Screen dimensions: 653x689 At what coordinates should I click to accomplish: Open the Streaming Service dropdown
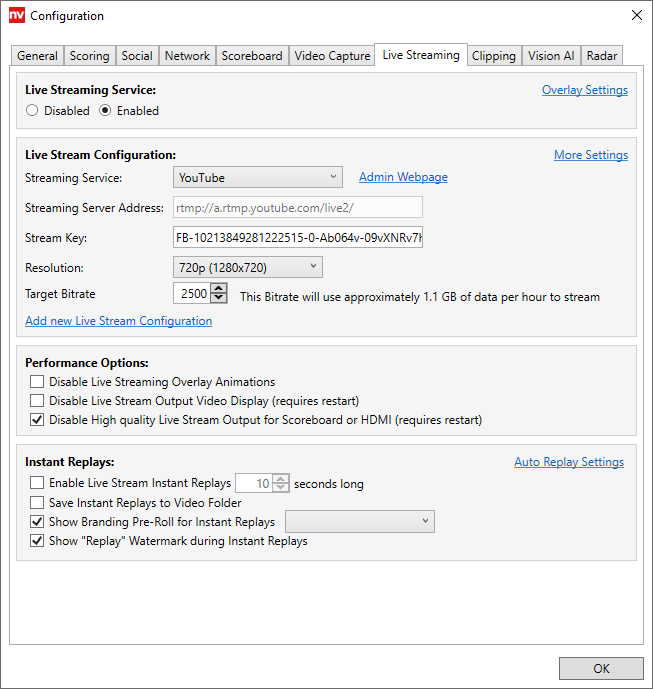(258, 178)
